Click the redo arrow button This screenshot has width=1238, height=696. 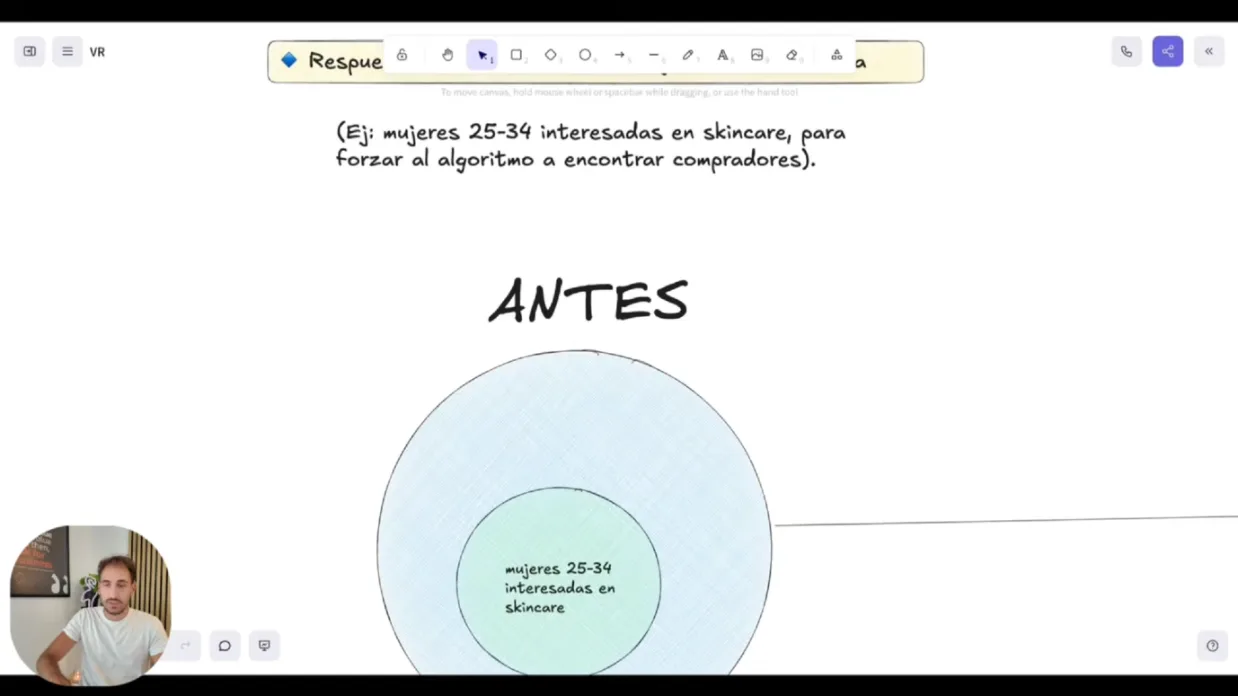pos(186,646)
